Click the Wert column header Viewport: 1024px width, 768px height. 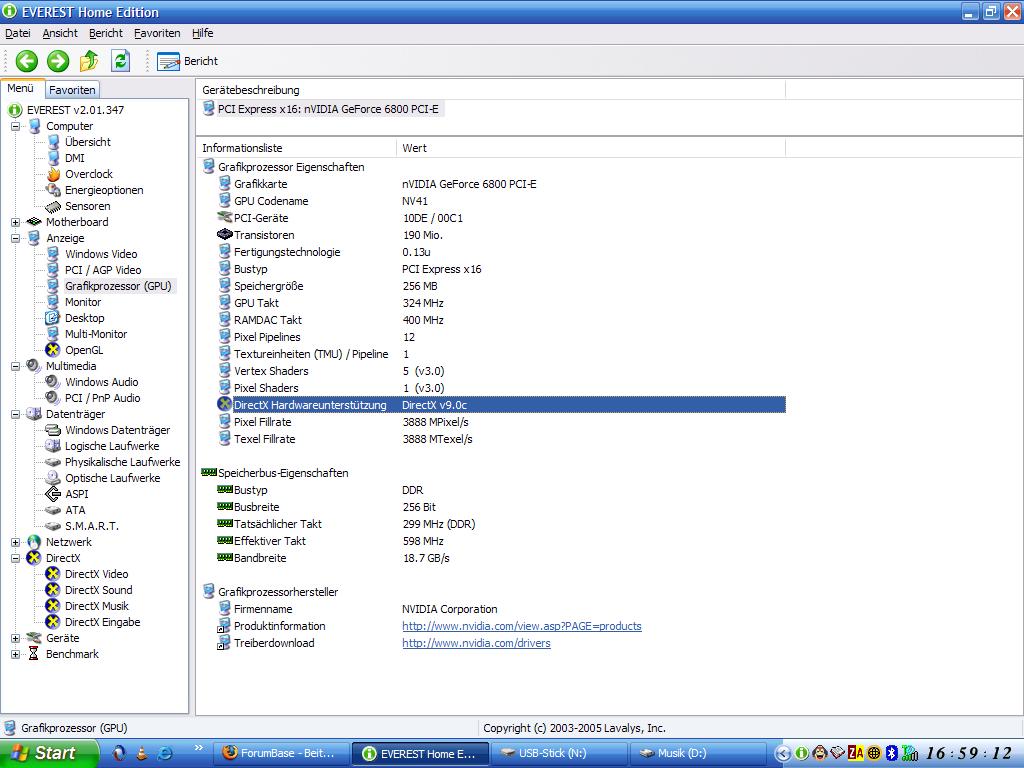point(590,148)
